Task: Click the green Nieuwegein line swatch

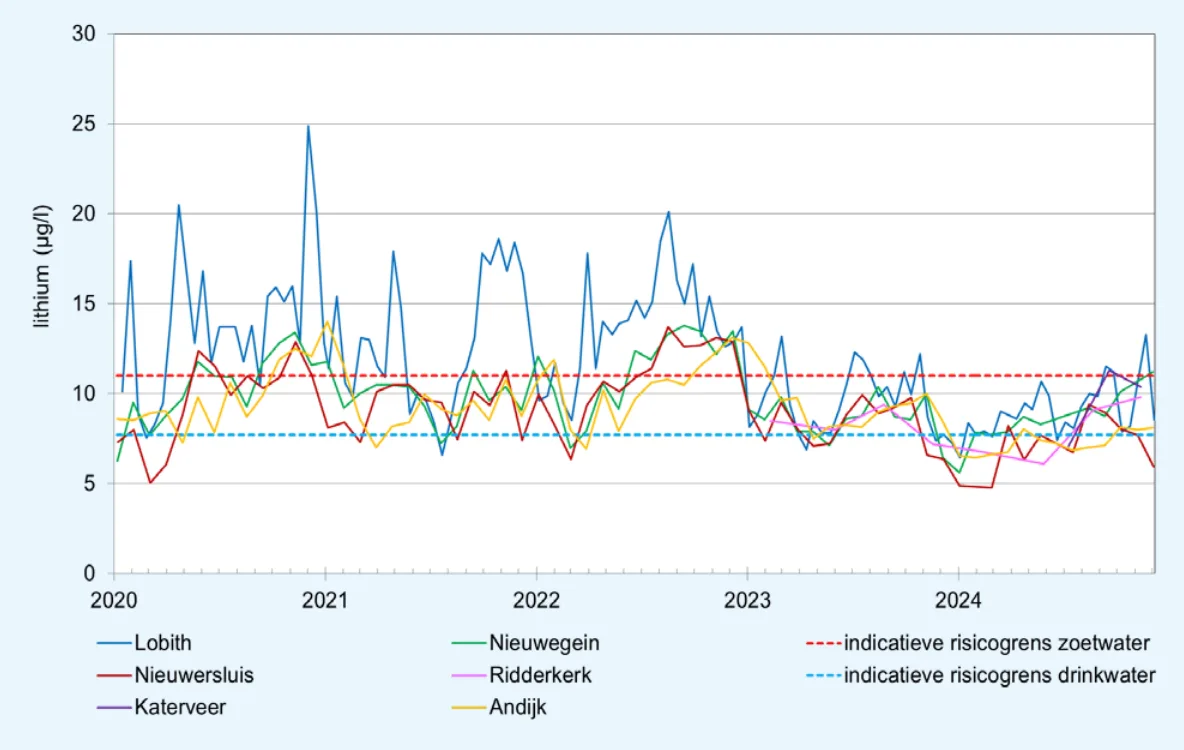Action: click(x=469, y=643)
